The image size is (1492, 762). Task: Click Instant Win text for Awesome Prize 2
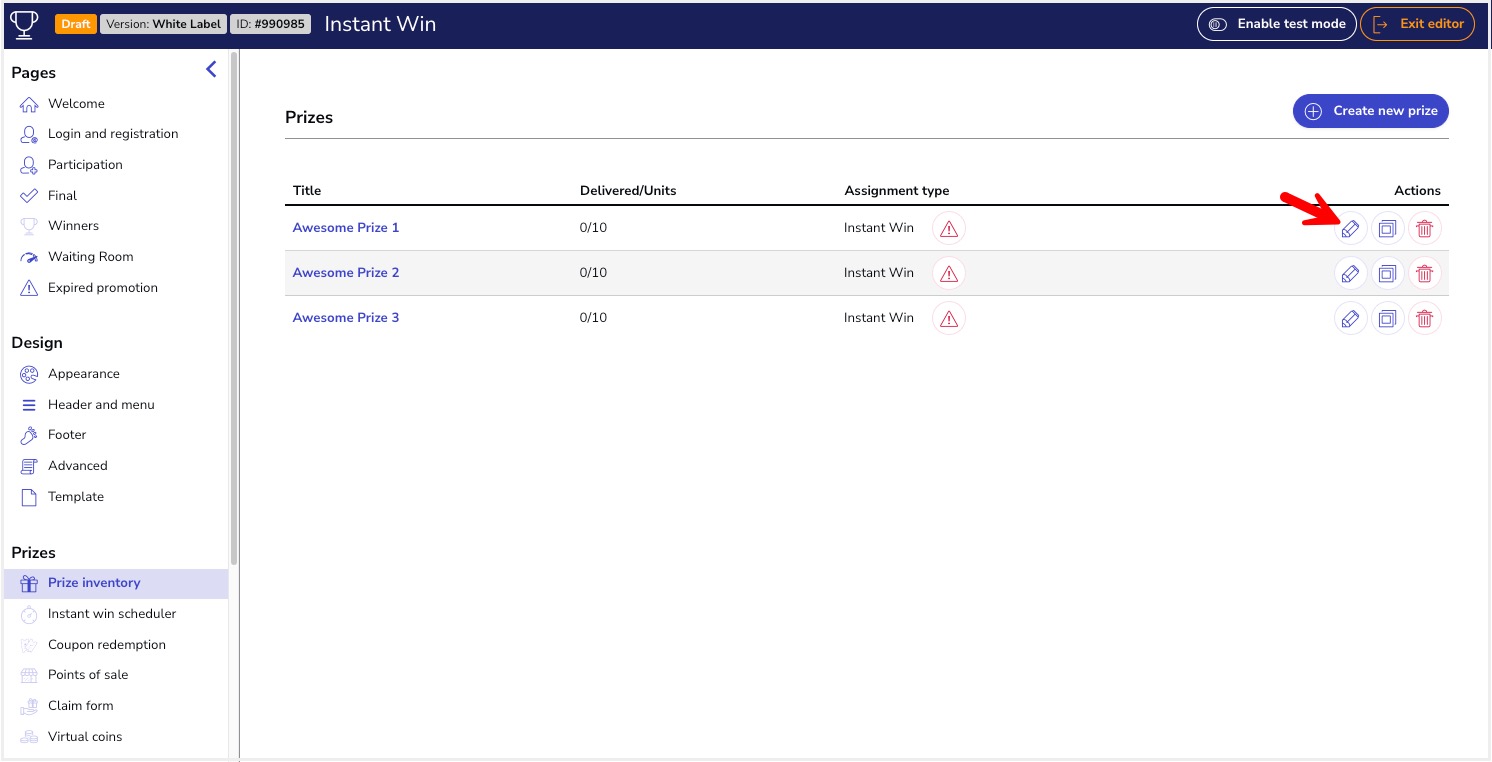(879, 273)
